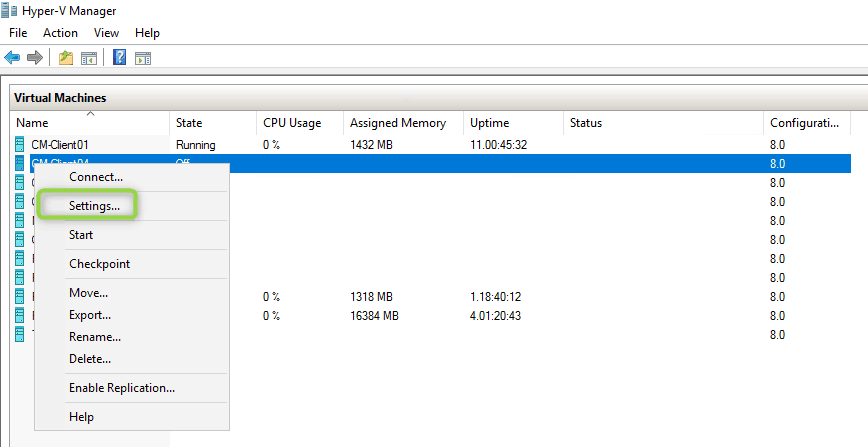Choose Rename... from the context menu
Screen dimensions: 868x447
click(132, 337)
